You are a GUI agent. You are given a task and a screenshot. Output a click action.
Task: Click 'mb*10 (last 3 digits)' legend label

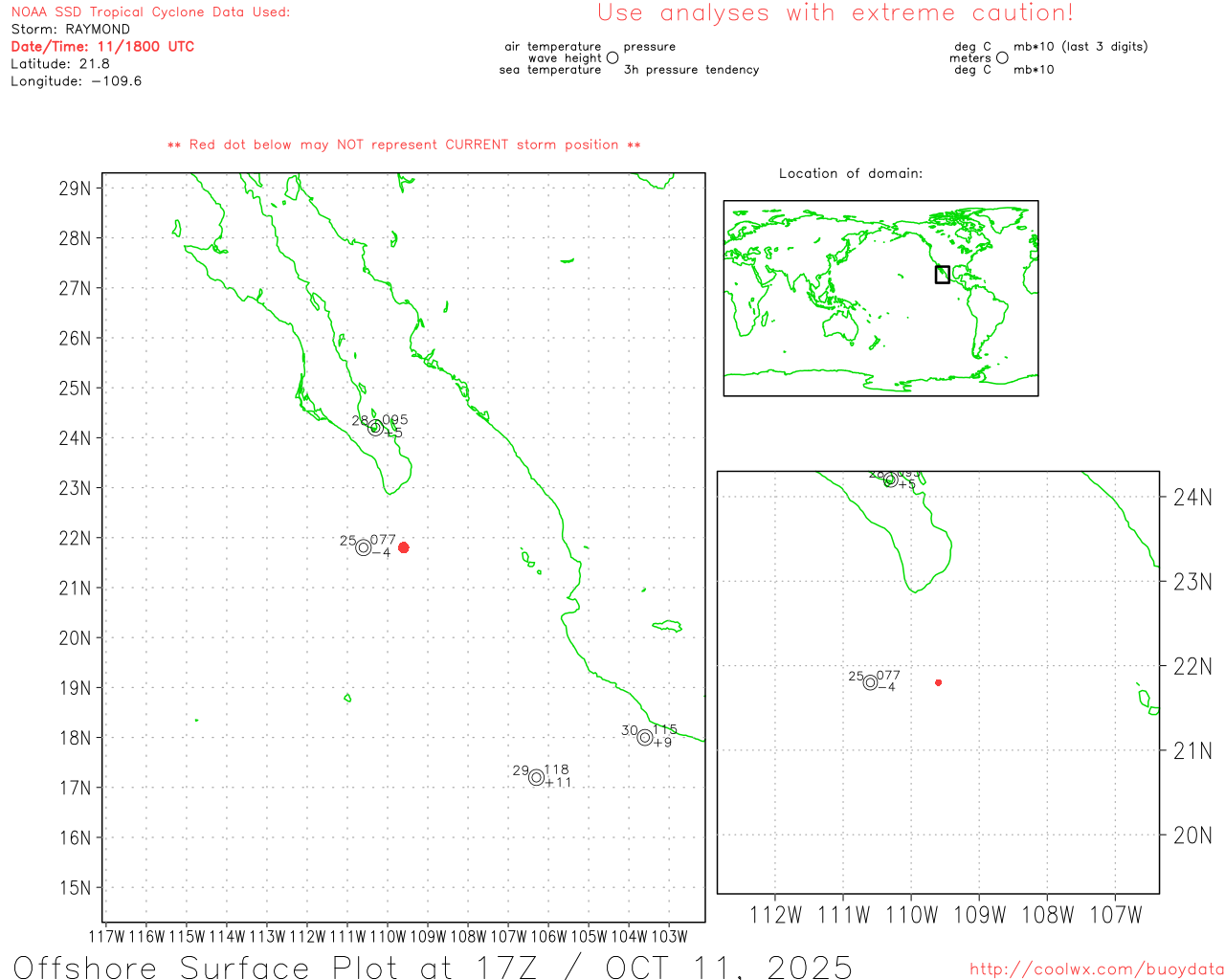click(1080, 47)
